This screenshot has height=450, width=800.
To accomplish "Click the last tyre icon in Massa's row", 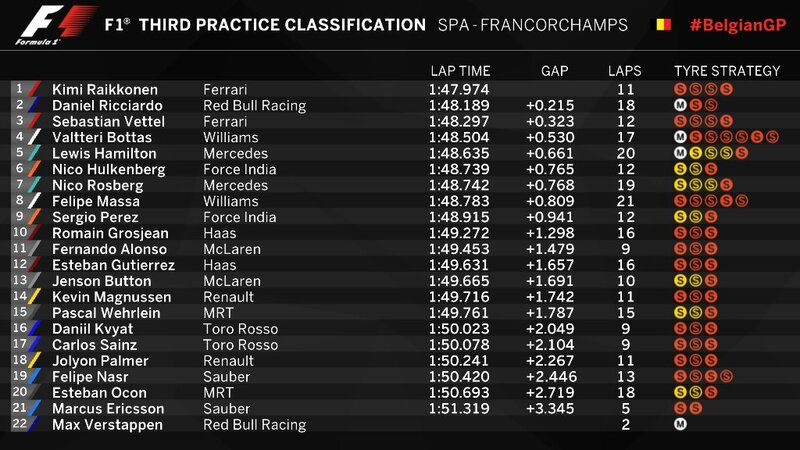I will click(742, 201).
